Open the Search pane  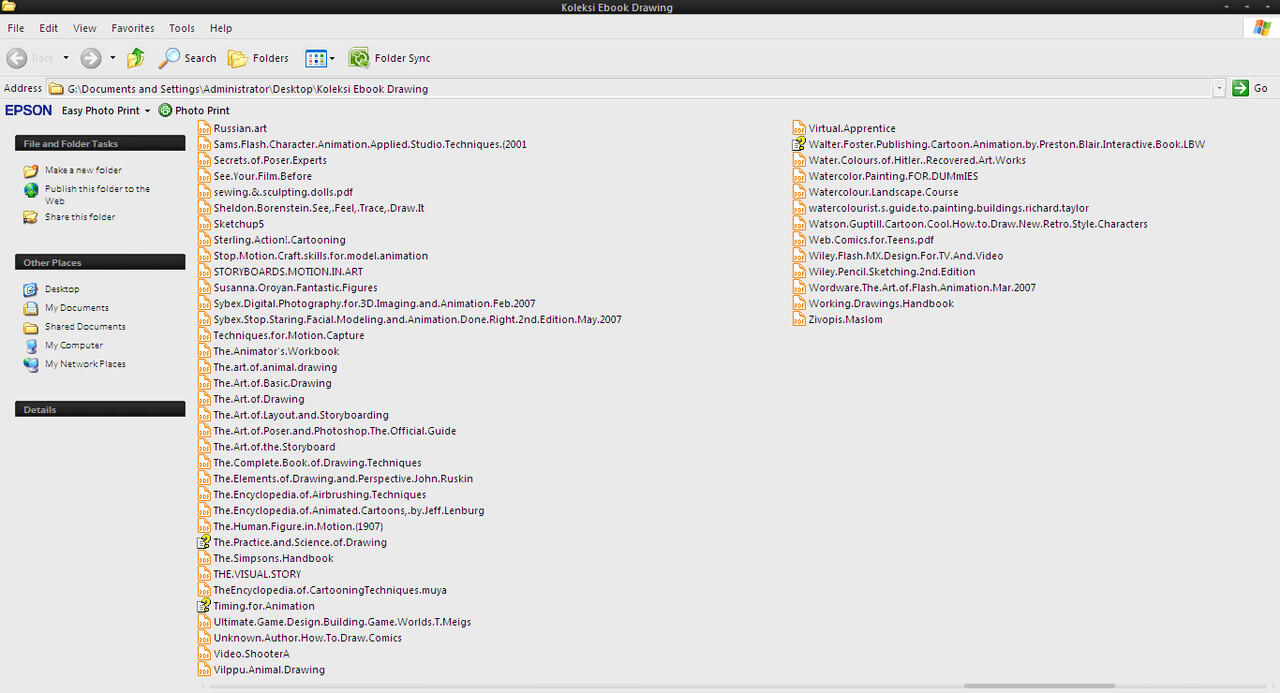[x=188, y=58]
